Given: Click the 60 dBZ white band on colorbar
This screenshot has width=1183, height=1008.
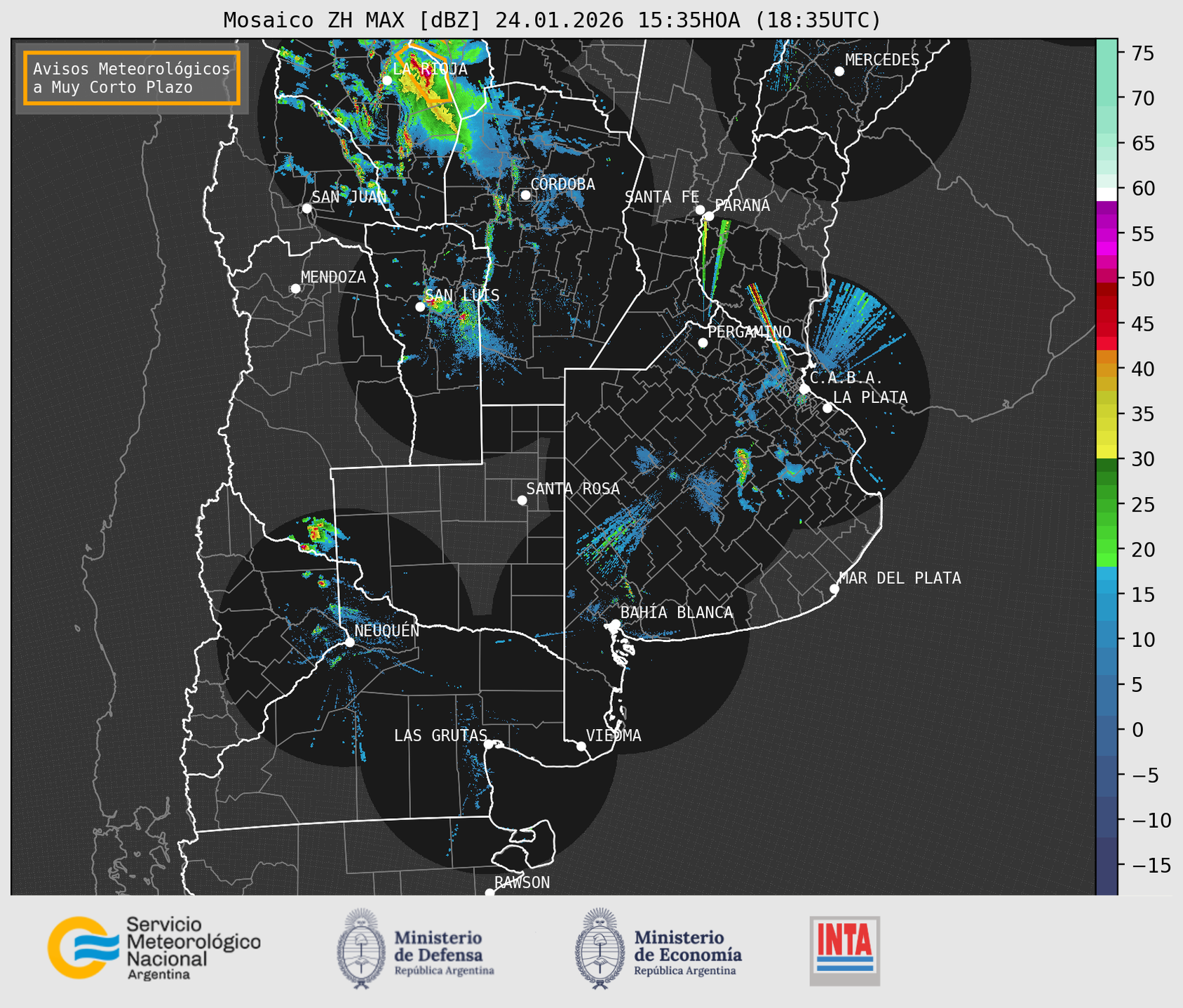Looking at the screenshot, I should [x=1107, y=193].
